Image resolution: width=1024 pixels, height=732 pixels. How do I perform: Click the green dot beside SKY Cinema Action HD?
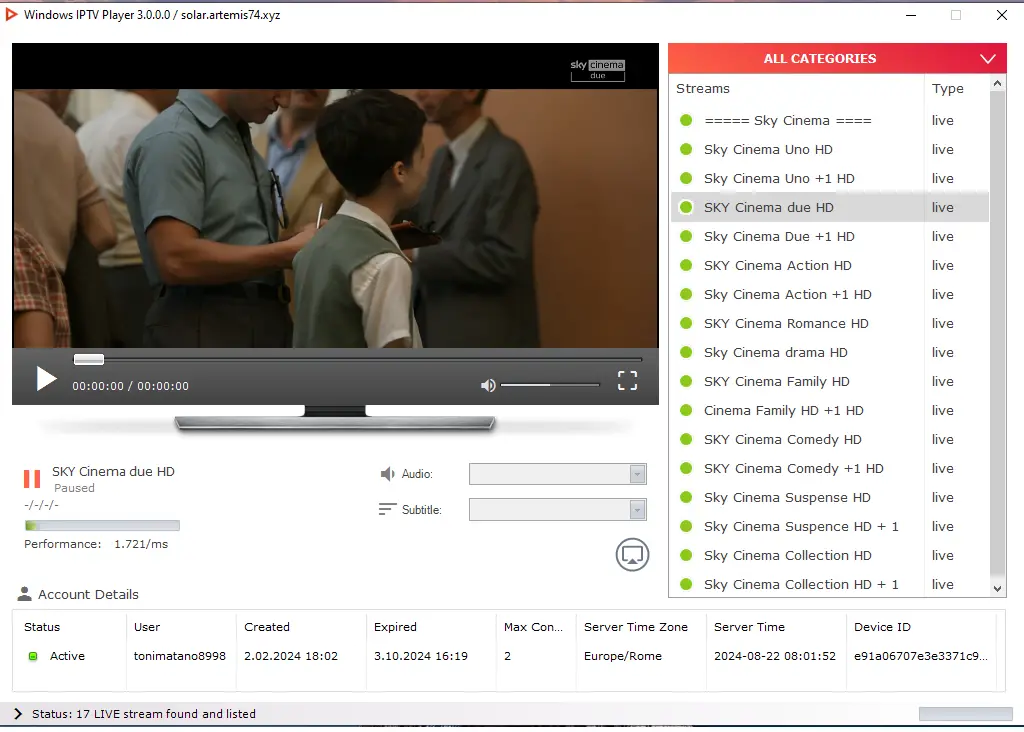point(686,265)
